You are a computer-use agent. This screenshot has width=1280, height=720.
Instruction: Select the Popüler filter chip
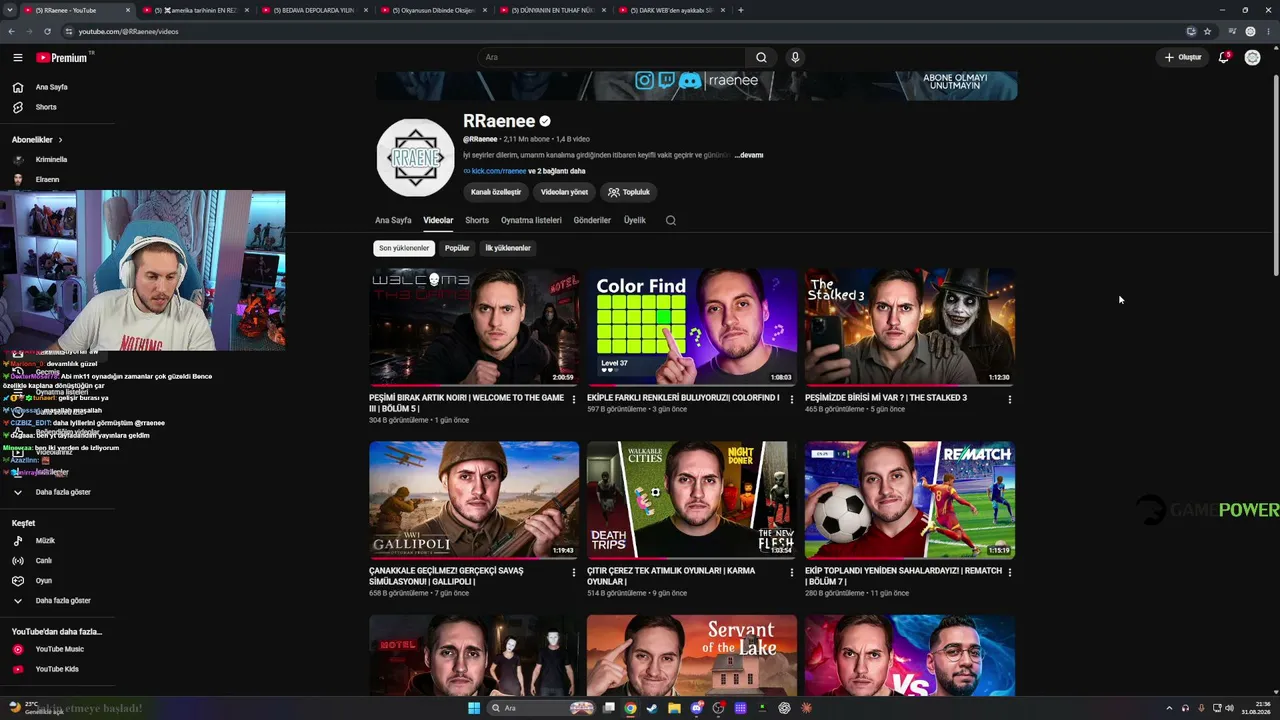click(457, 248)
